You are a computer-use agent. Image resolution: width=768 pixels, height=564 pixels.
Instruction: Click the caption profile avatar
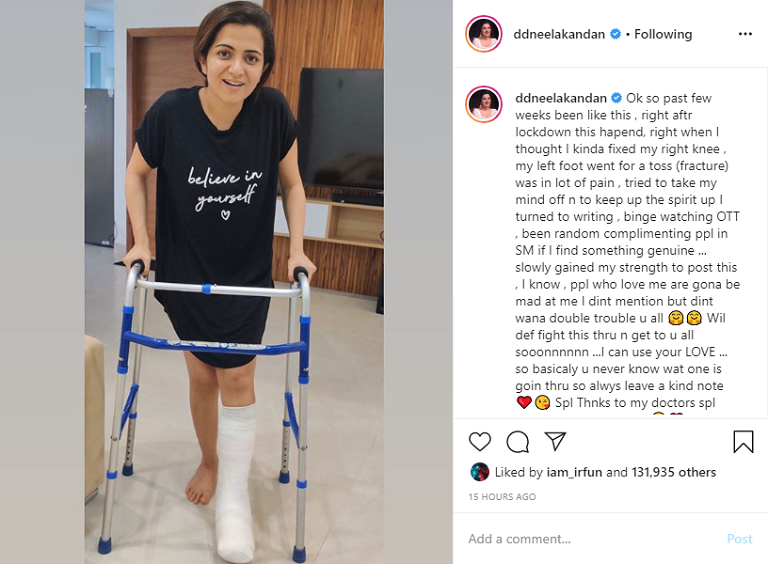pyautogui.click(x=483, y=104)
